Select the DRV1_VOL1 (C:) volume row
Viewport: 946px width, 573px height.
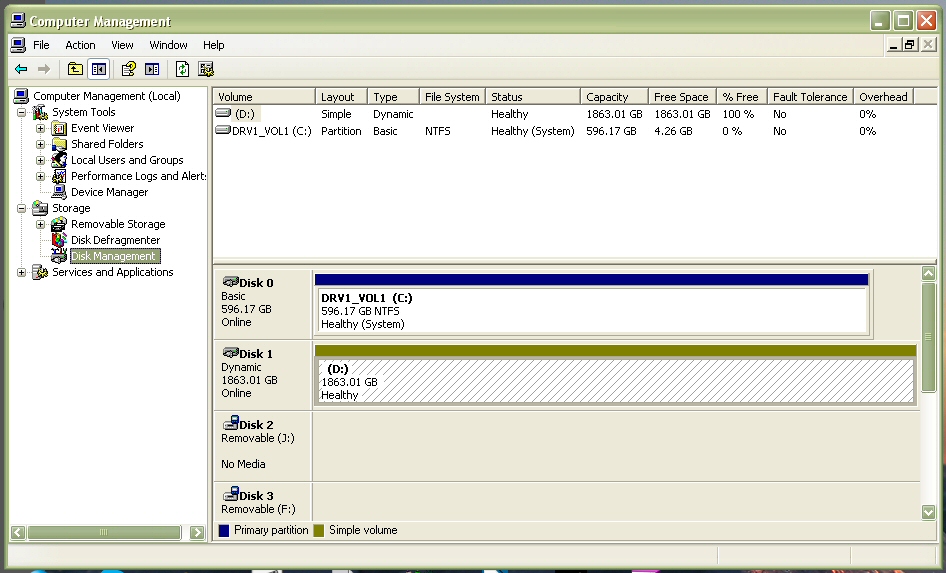[272, 131]
